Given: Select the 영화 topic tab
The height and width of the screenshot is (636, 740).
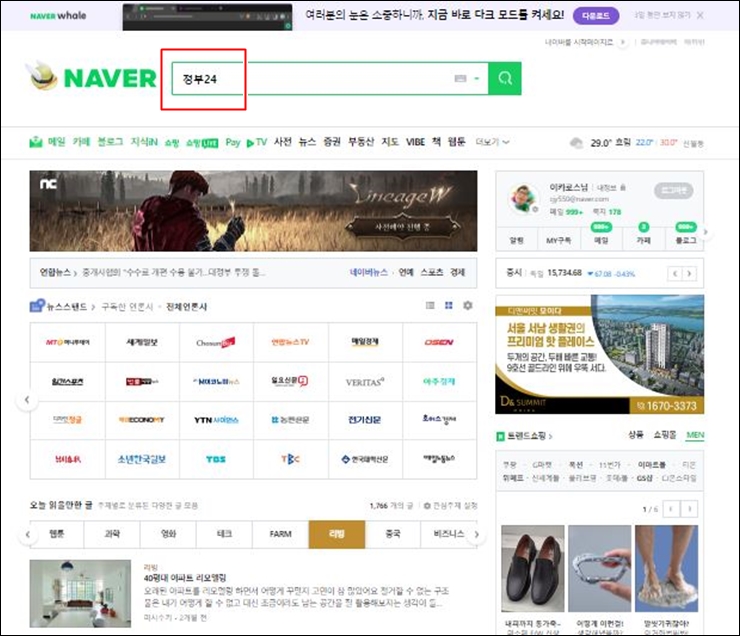Looking at the screenshot, I should (x=168, y=534).
